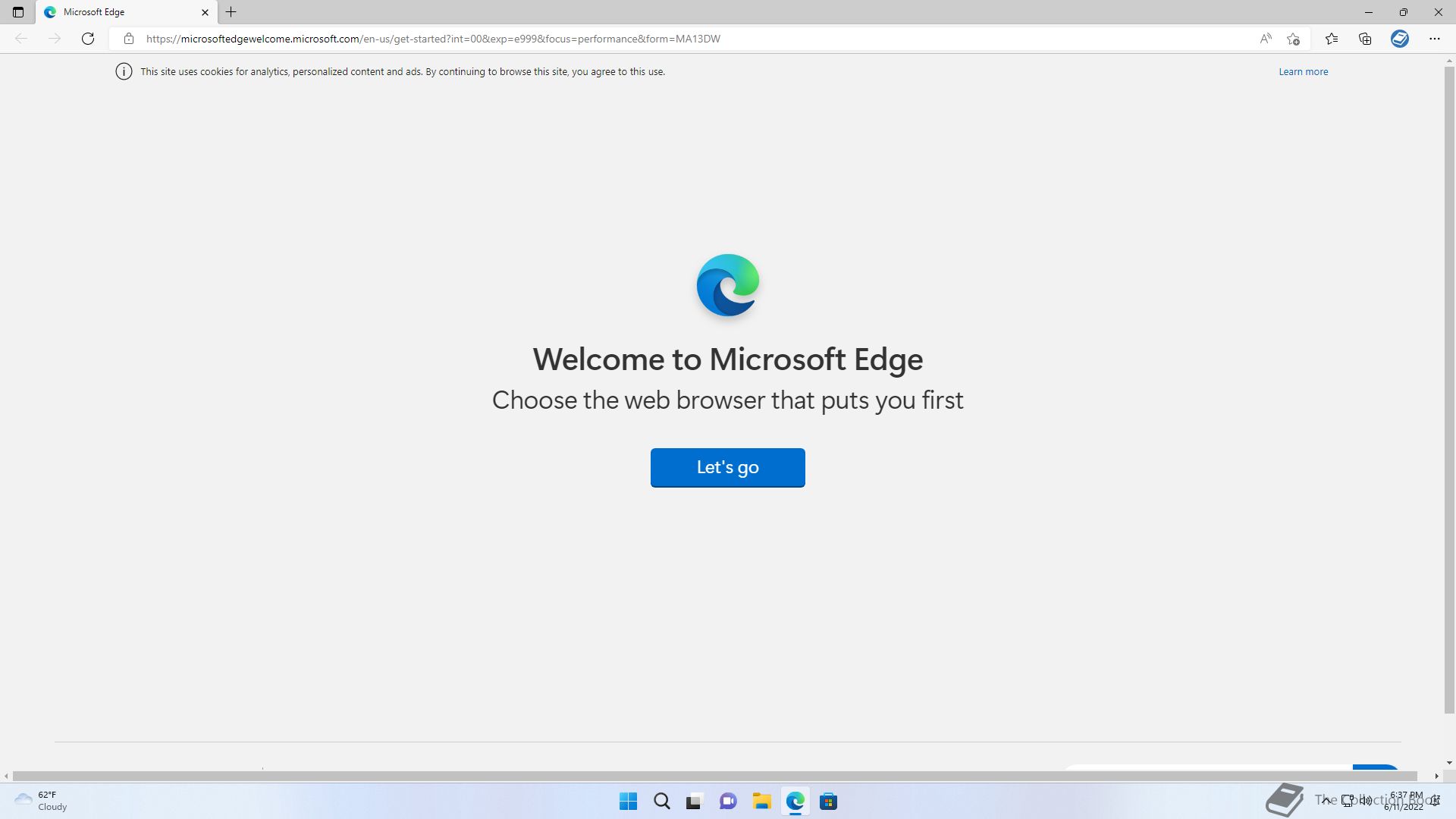Open Settings and more menu
The height and width of the screenshot is (819, 1456).
(1435, 39)
